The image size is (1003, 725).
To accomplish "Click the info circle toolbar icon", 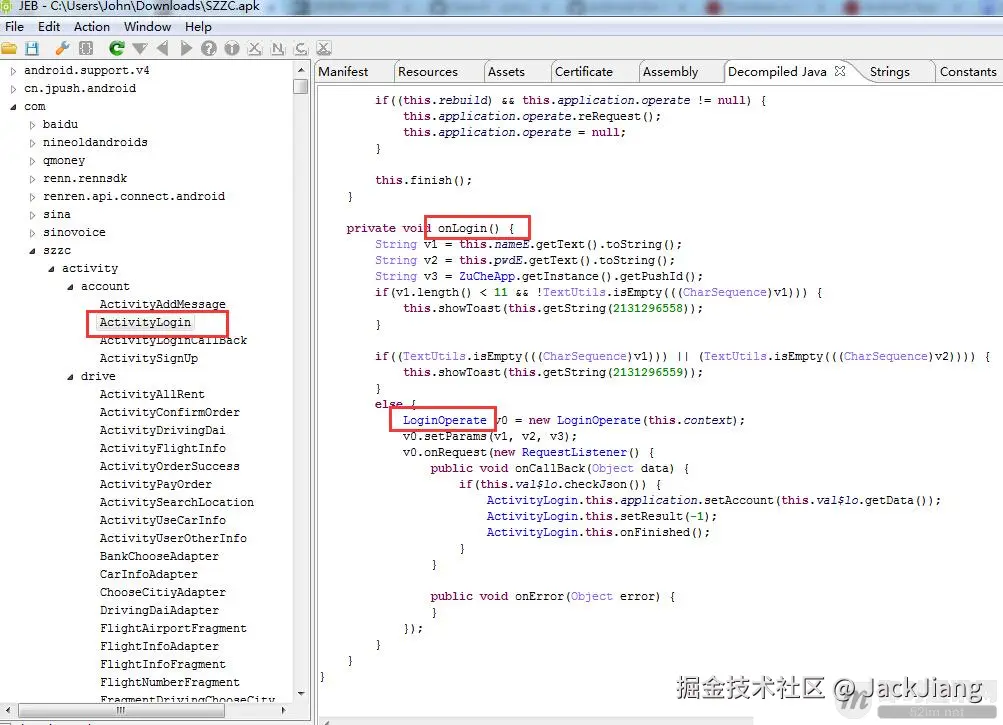I will 232,49.
